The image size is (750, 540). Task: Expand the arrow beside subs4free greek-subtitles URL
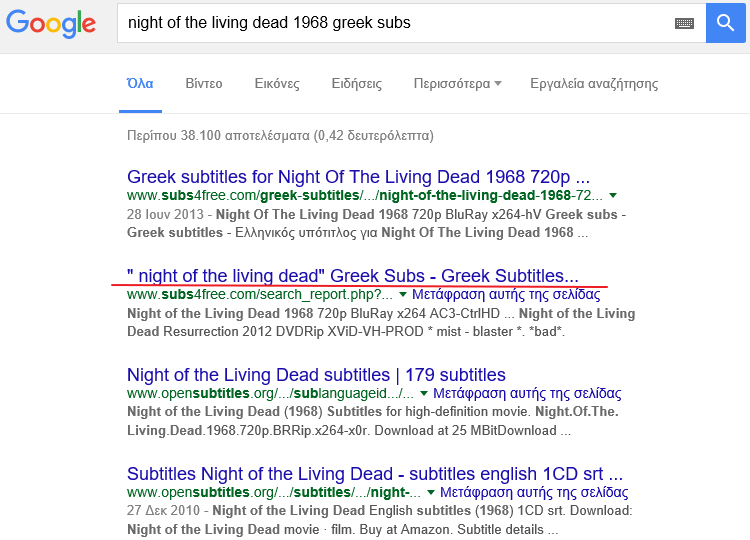613,195
